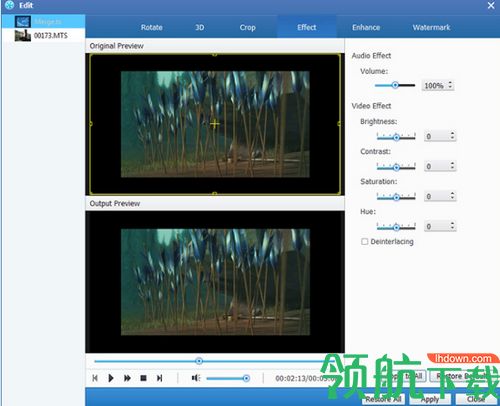Click the Hue value field
The width and height of the screenshot is (500, 406).
[436, 226]
